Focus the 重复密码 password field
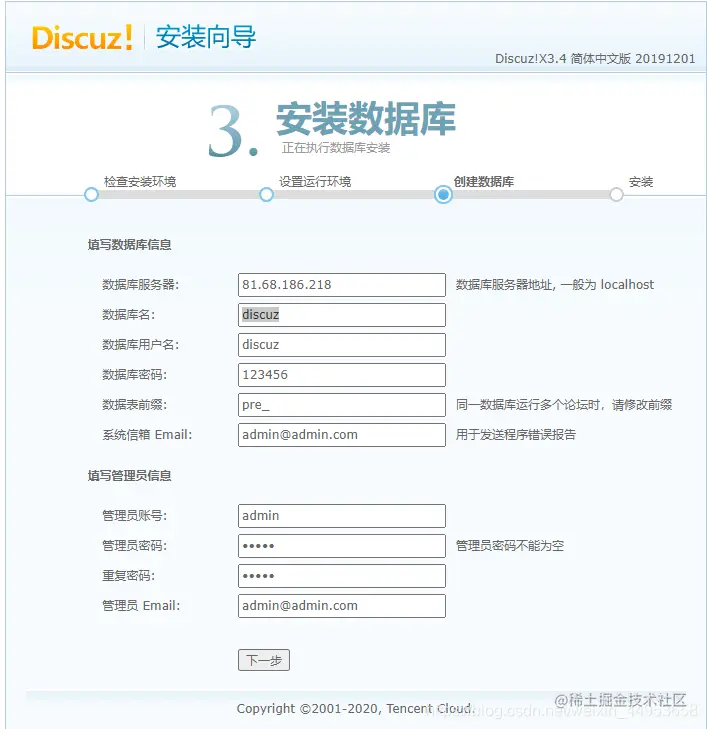The height and width of the screenshot is (729, 707). [342, 576]
